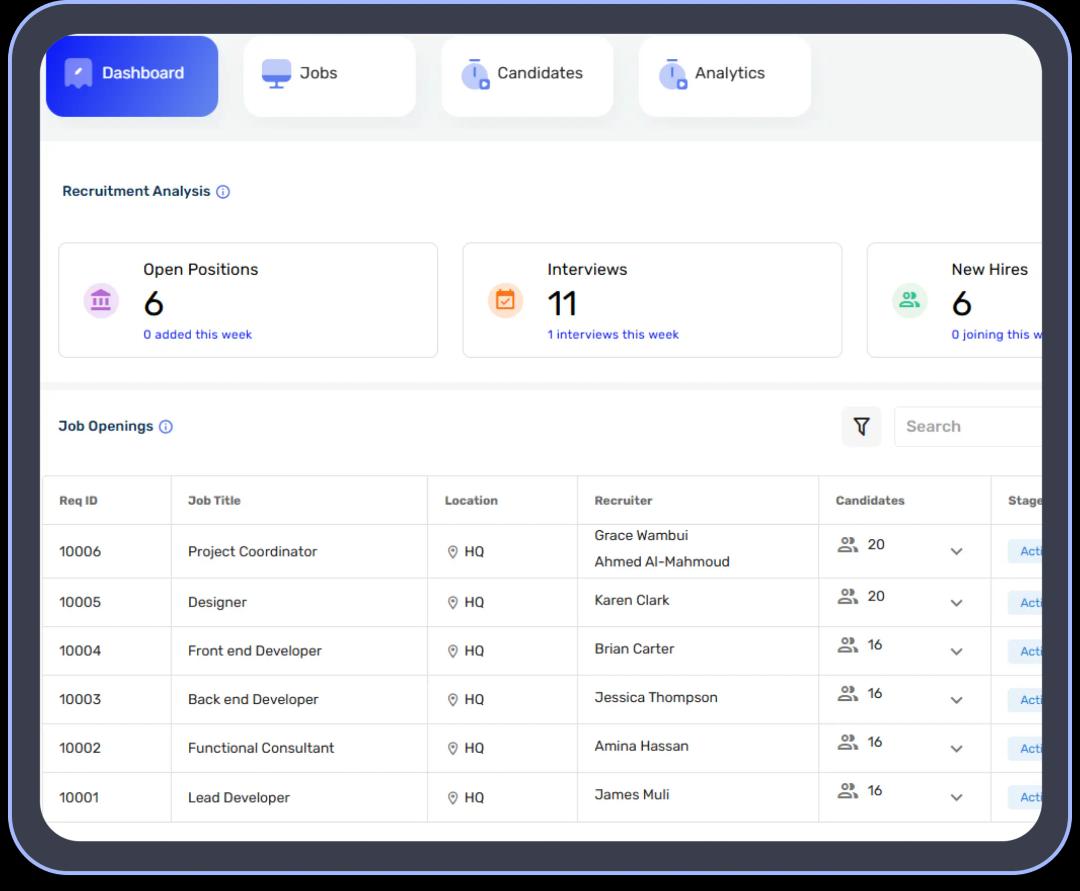Click the Job Openings info icon
Image resolution: width=1080 pixels, height=891 pixels.
(x=166, y=427)
